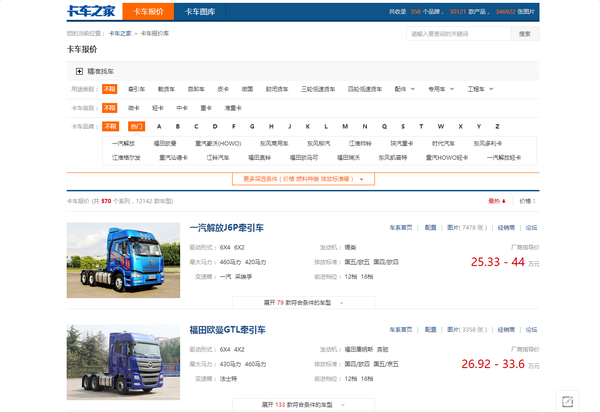Sort results by 价格
The image size is (600, 412).
(x=527, y=201)
